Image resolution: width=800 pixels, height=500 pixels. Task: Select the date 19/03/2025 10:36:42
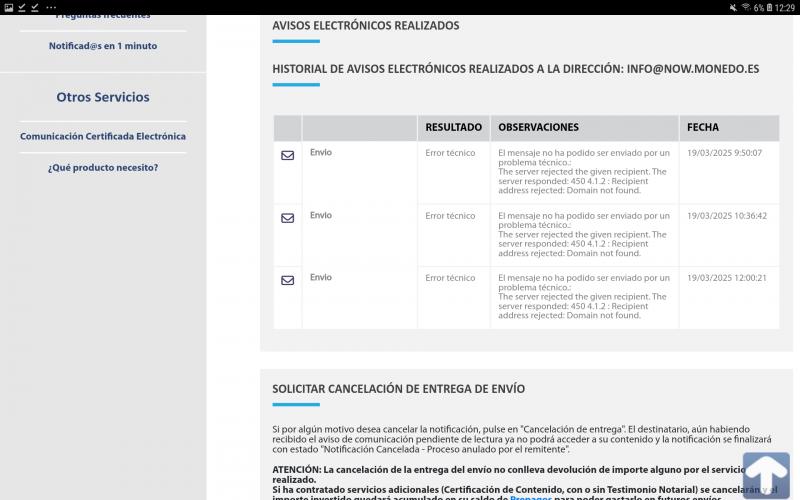727,216
